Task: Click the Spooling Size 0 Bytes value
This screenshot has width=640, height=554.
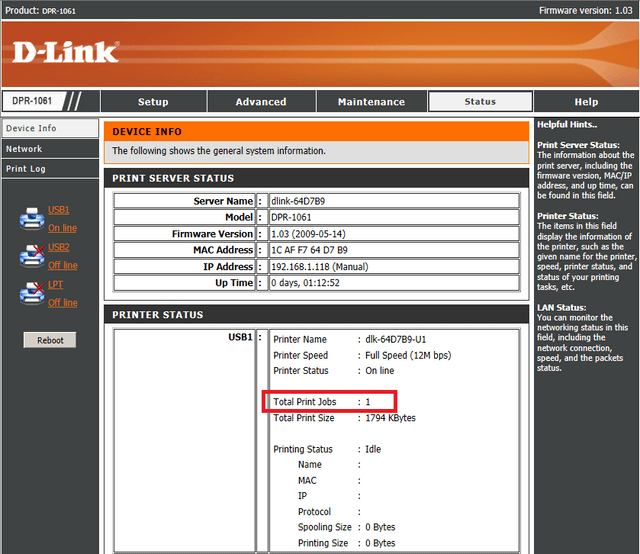Action: pyautogui.click(x=380, y=527)
